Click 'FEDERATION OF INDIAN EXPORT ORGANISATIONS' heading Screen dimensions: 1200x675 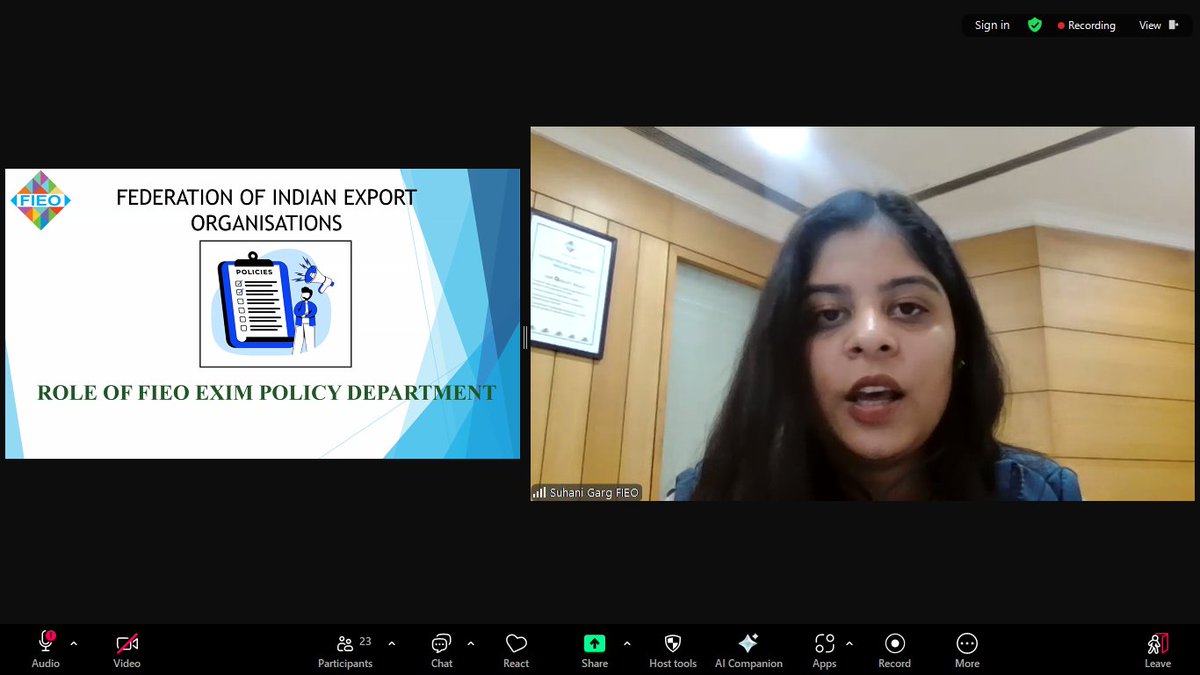coord(266,210)
